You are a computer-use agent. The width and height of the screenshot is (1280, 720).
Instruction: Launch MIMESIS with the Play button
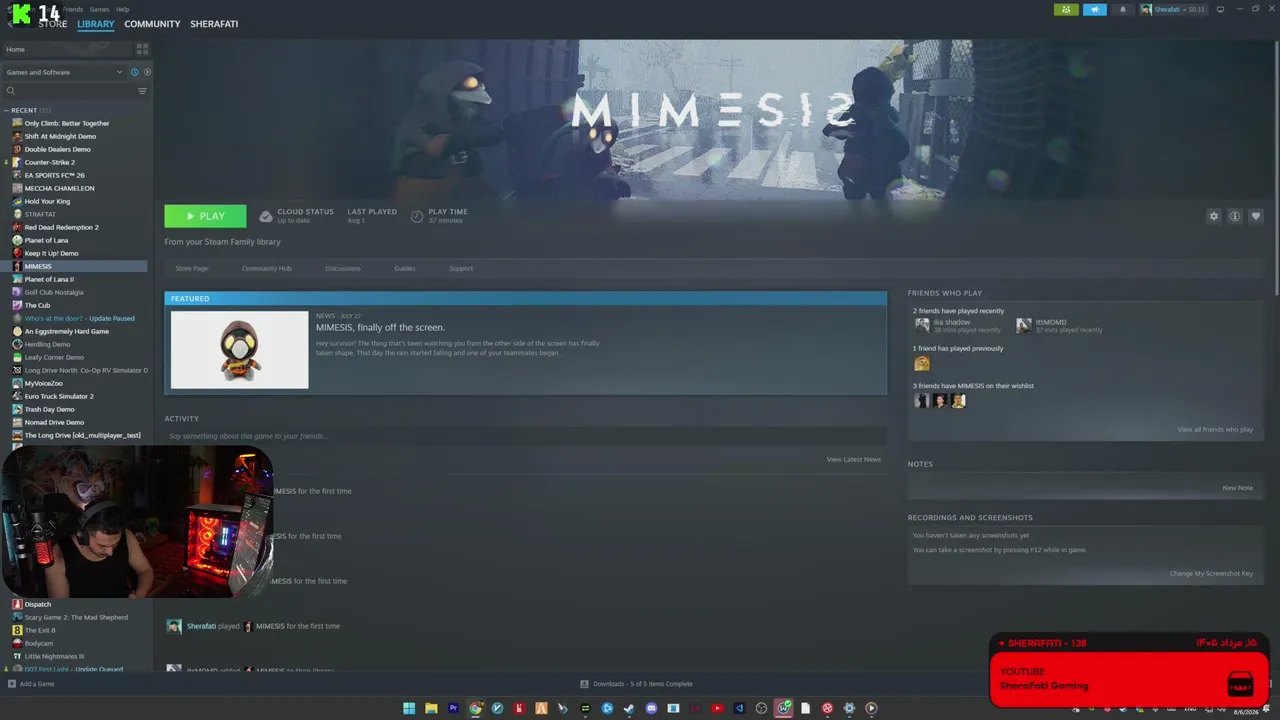click(205, 216)
